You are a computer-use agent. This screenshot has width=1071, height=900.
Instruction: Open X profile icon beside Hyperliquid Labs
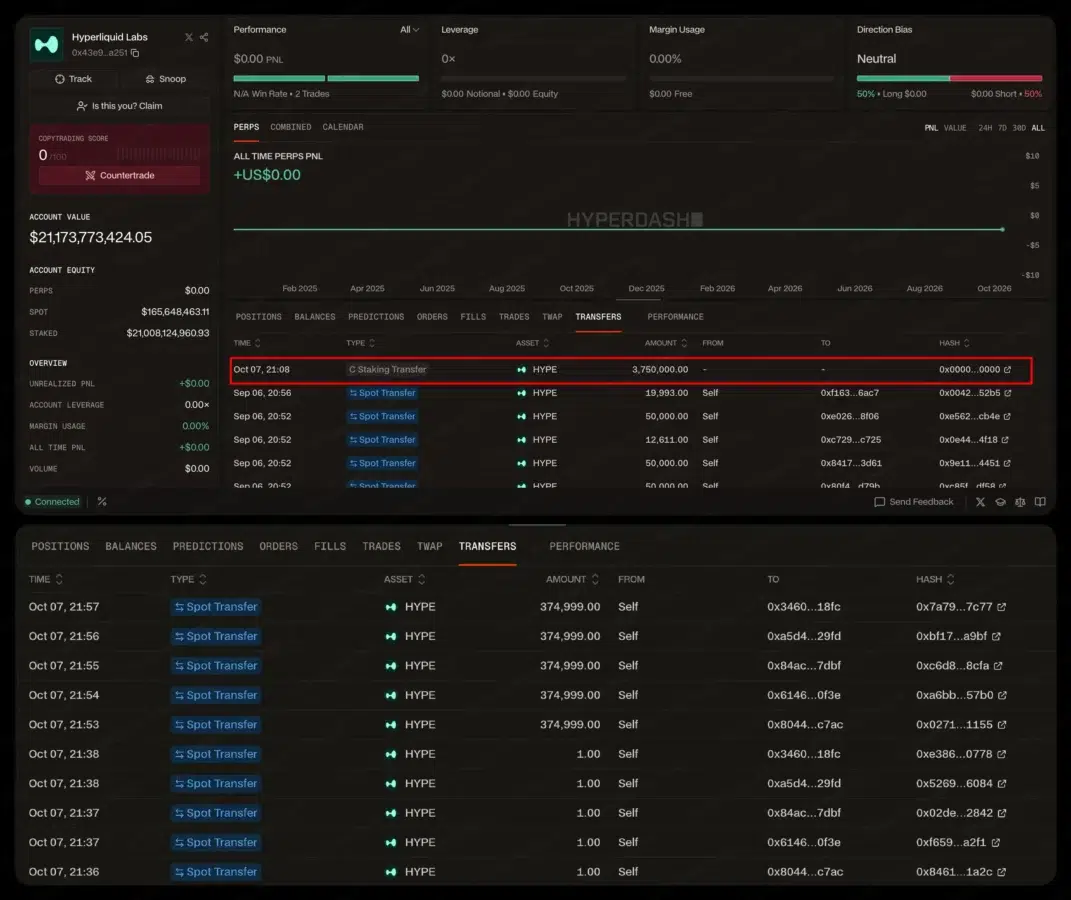coord(189,37)
